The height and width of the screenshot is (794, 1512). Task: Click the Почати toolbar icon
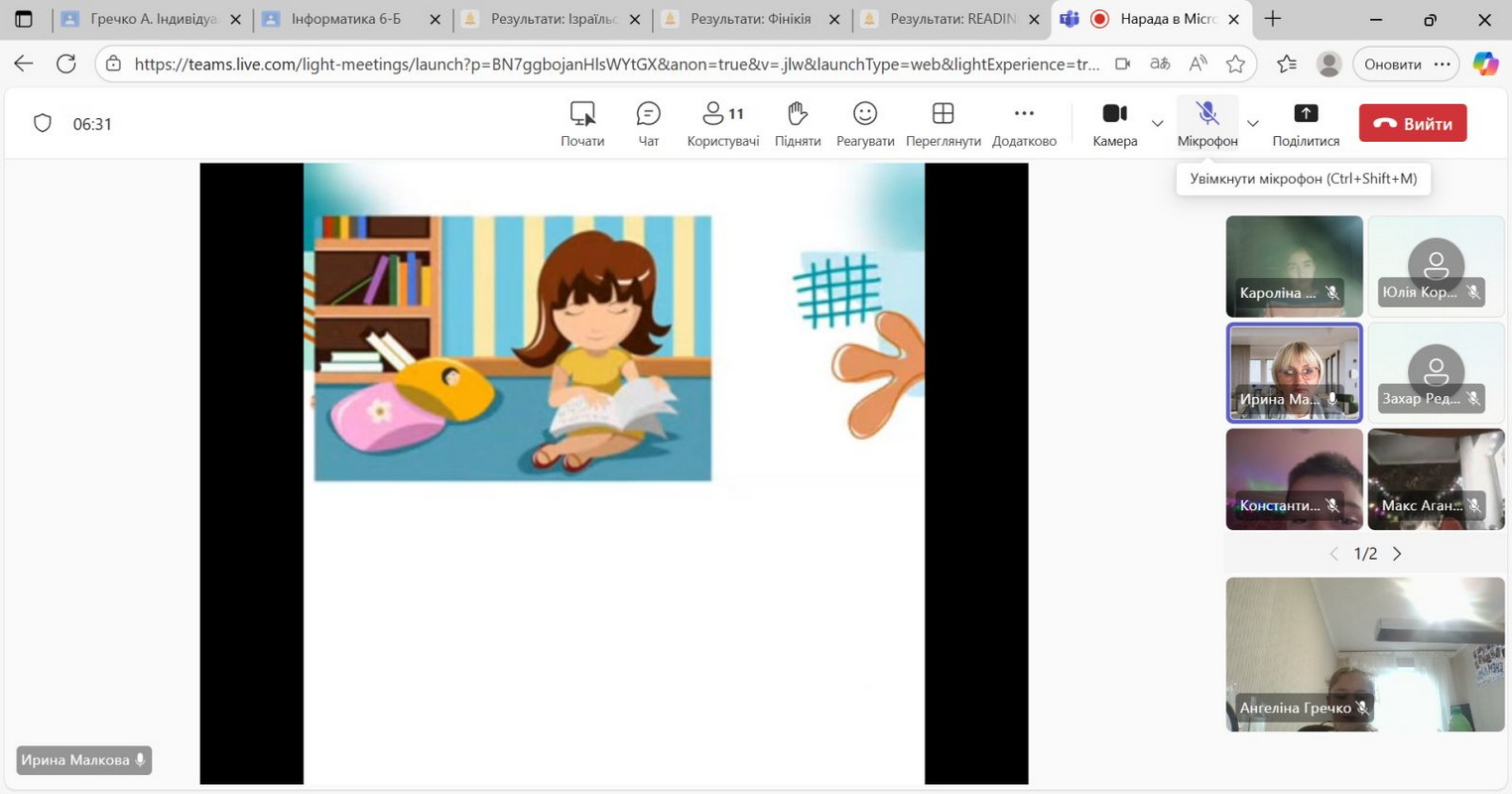[x=582, y=124]
